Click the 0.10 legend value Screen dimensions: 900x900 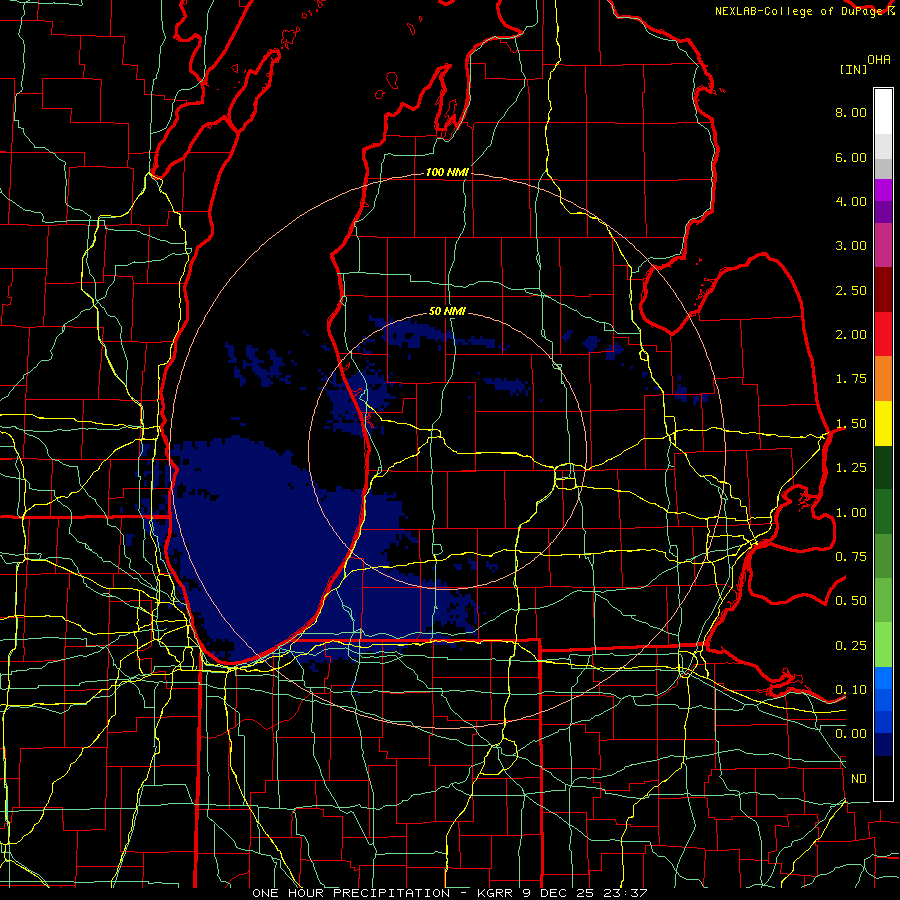coord(851,690)
